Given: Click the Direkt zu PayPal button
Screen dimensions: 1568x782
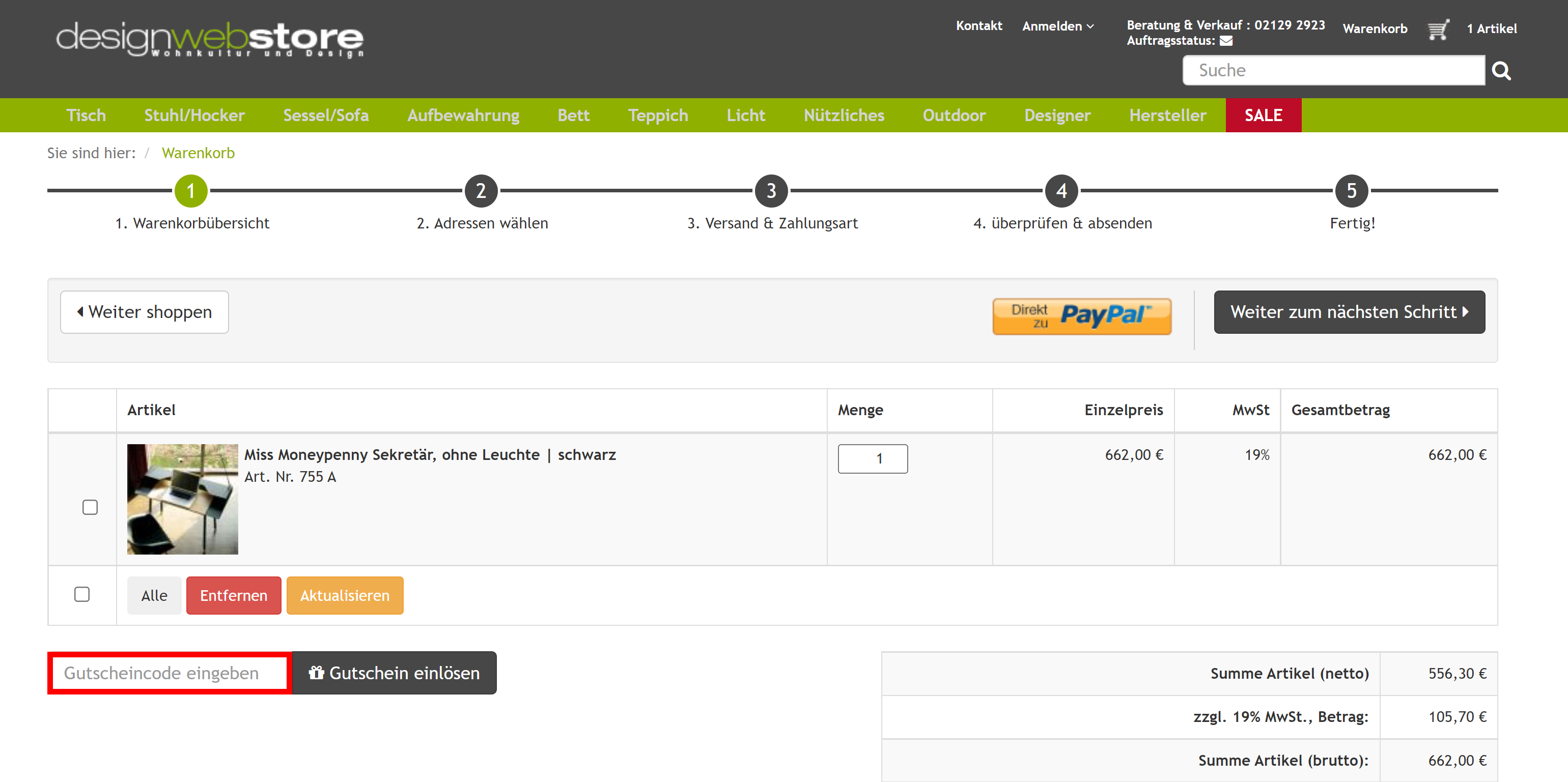Looking at the screenshot, I should pyautogui.click(x=1082, y=316).
